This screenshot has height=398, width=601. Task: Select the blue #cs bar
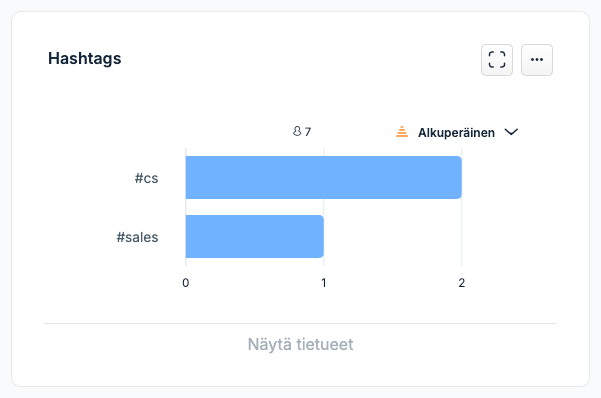pyautogui.click(x=323, y=178)
